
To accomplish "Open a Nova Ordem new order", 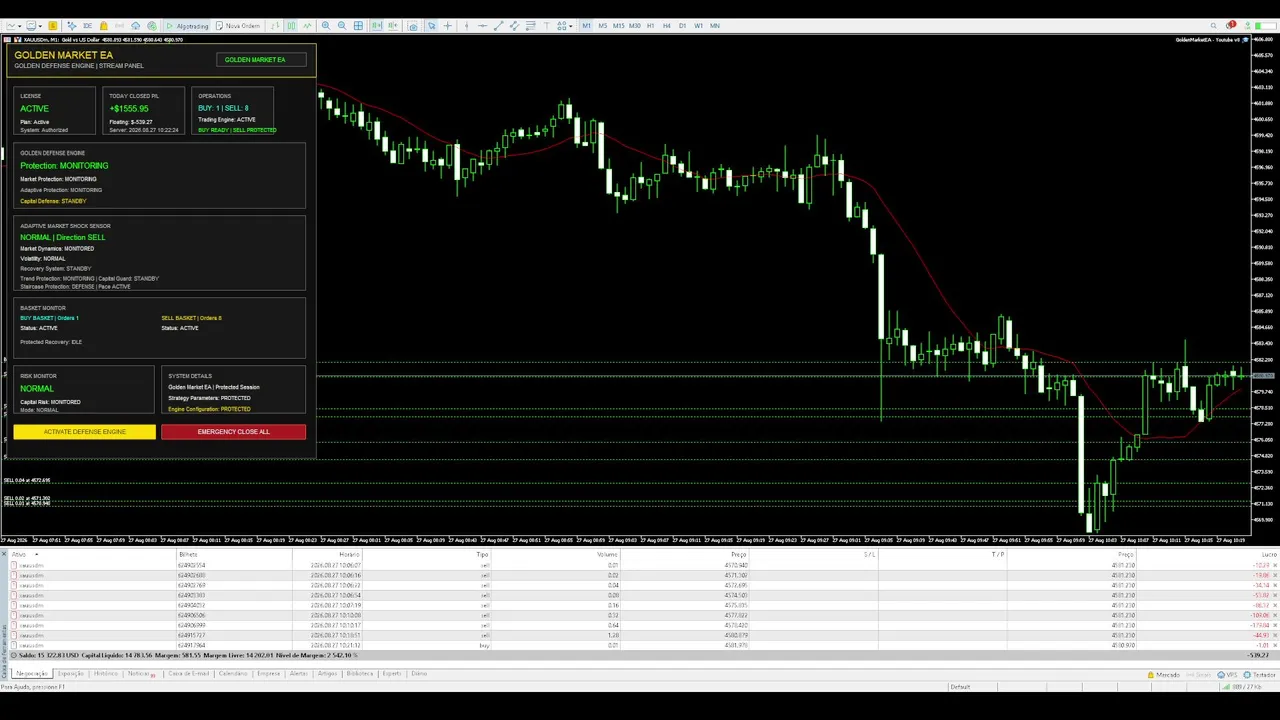I will coord(238,26).
